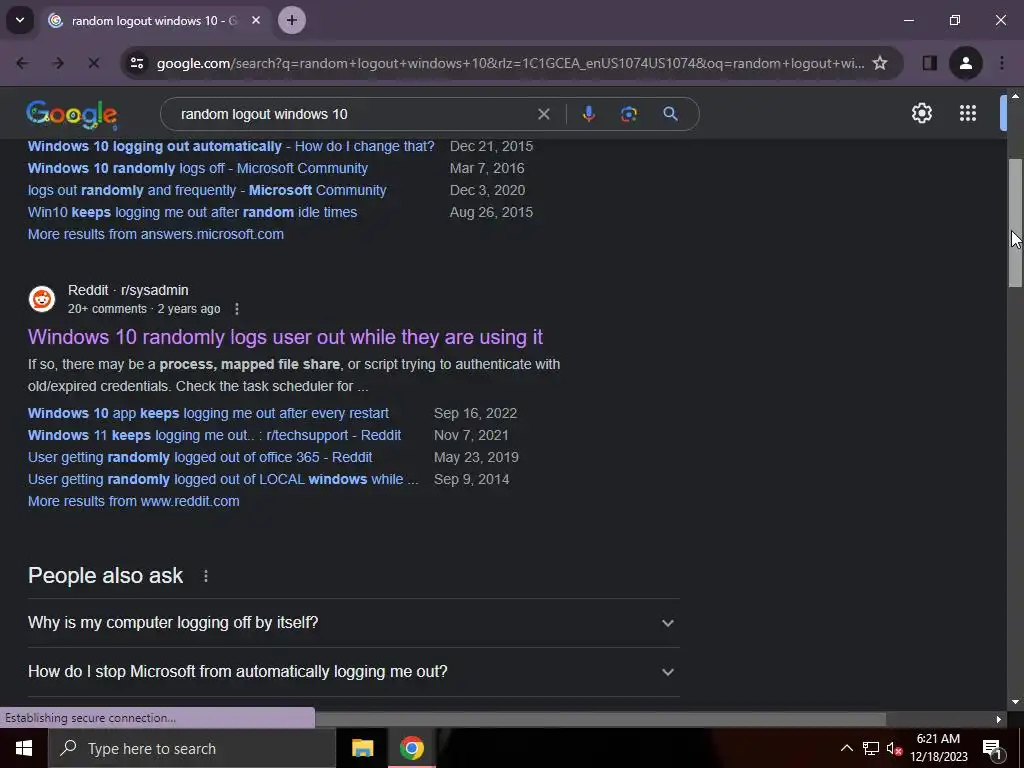
Task: Open 'Windows 10 randomly logs off' link
Action: tap(198, 168)
